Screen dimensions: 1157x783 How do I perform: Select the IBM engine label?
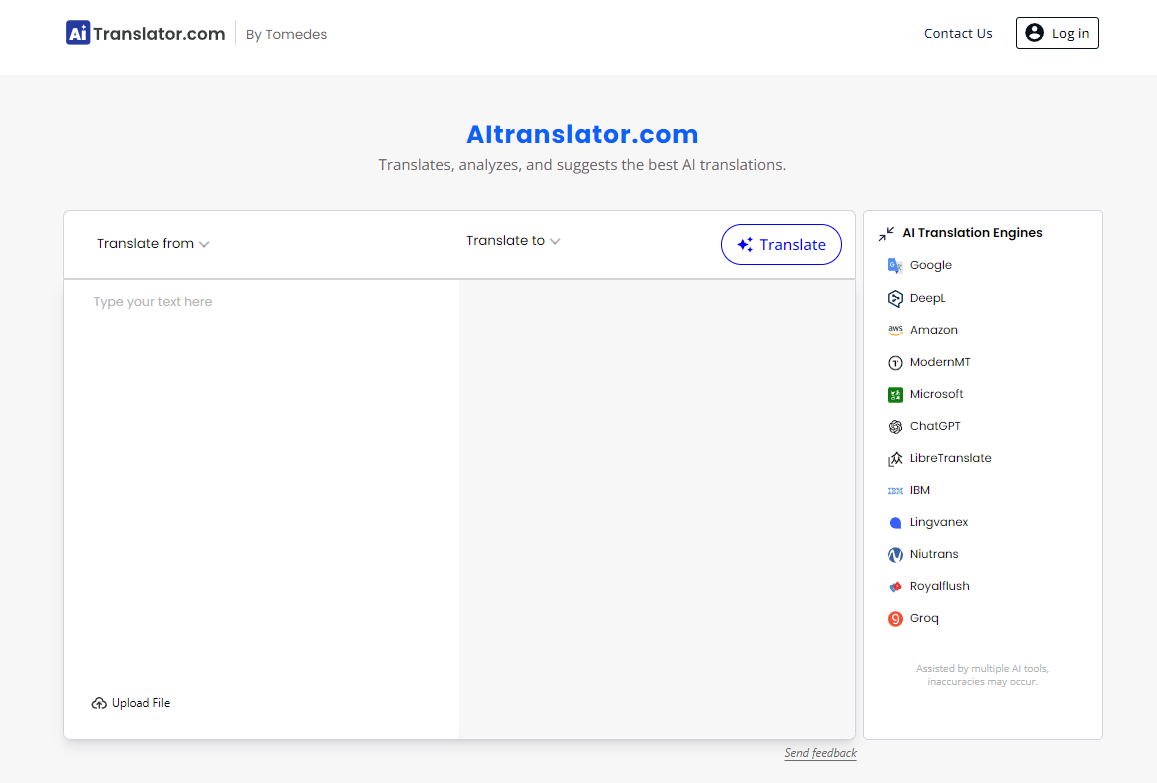[x=919, y=491]
